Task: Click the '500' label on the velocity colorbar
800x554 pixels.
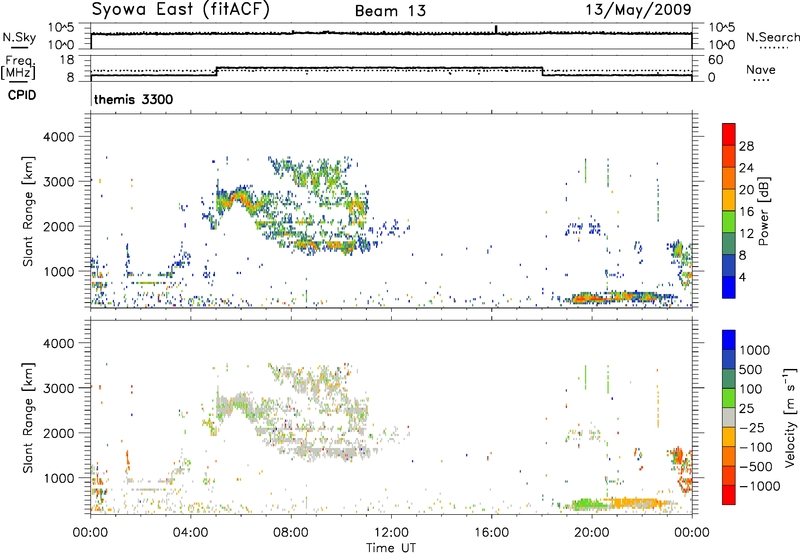Action: coord(751,369)
